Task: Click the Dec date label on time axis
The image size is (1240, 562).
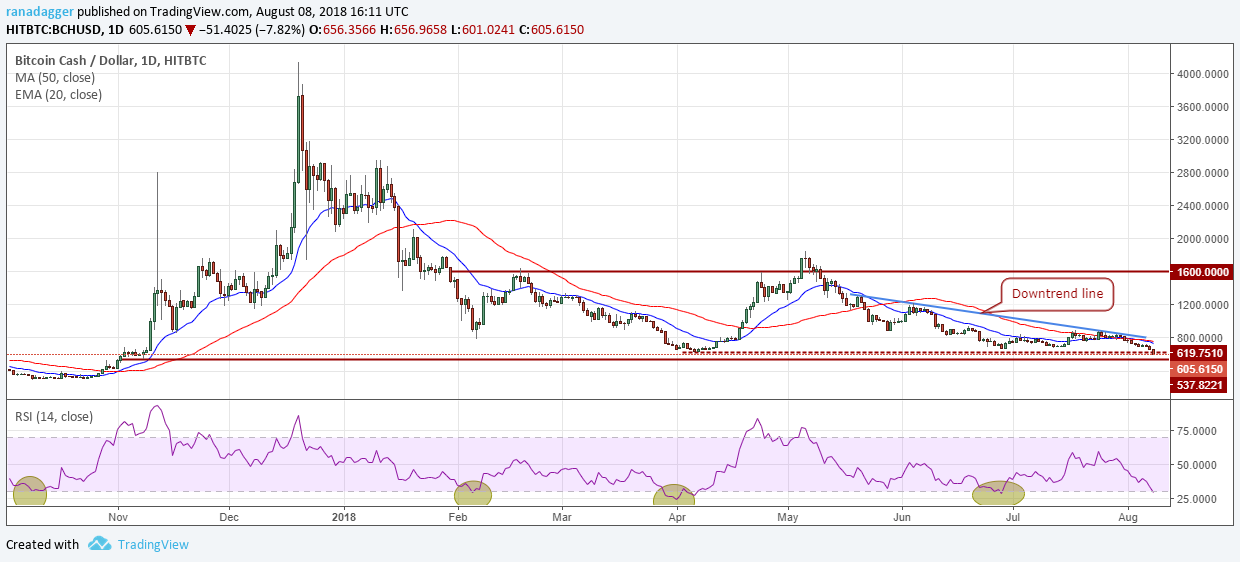Action: pos(228,518)
